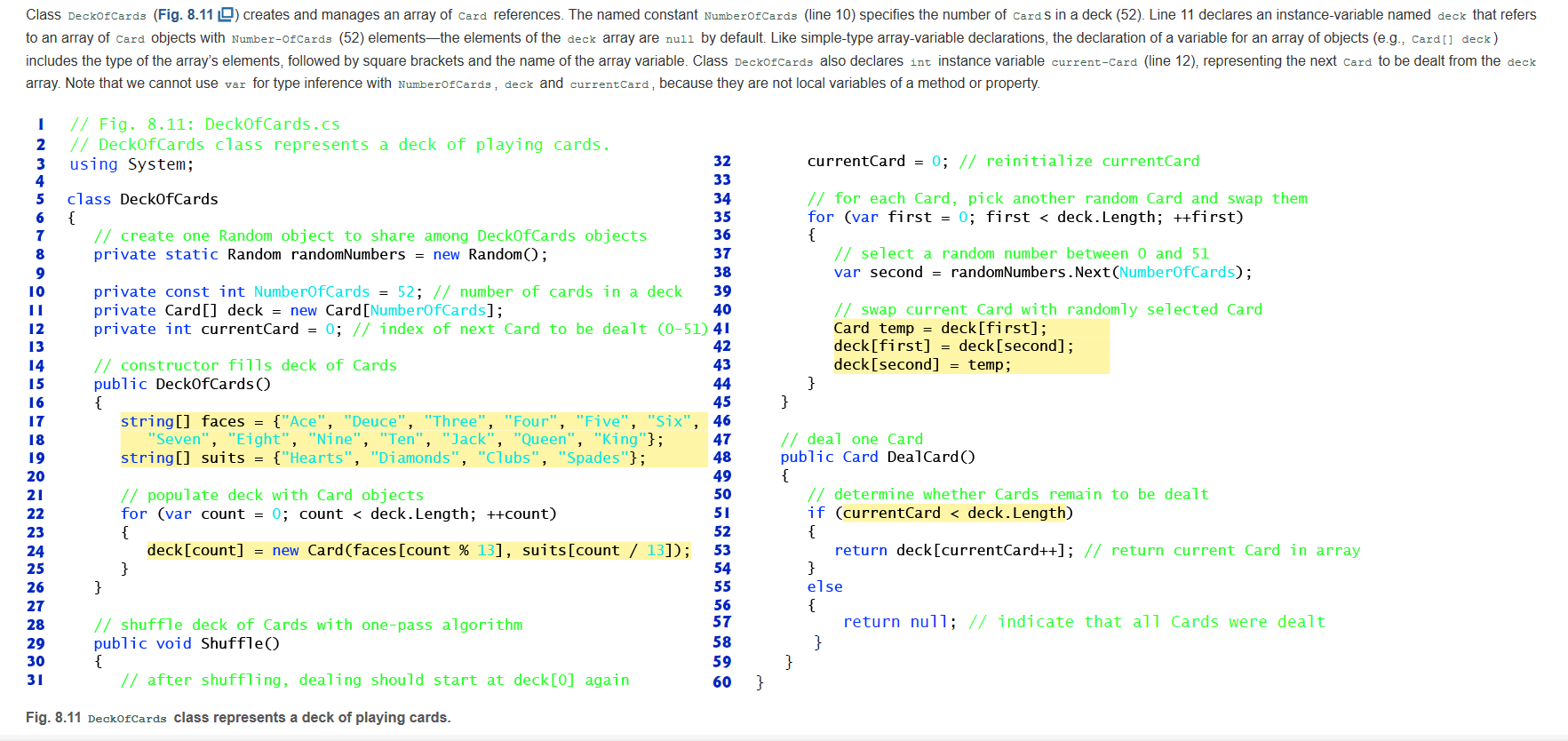Click the 'return deck[currentCard++];' line
Image resolution: width=1568 pixels, height=741 pixels.
[x=1097, y=550]
